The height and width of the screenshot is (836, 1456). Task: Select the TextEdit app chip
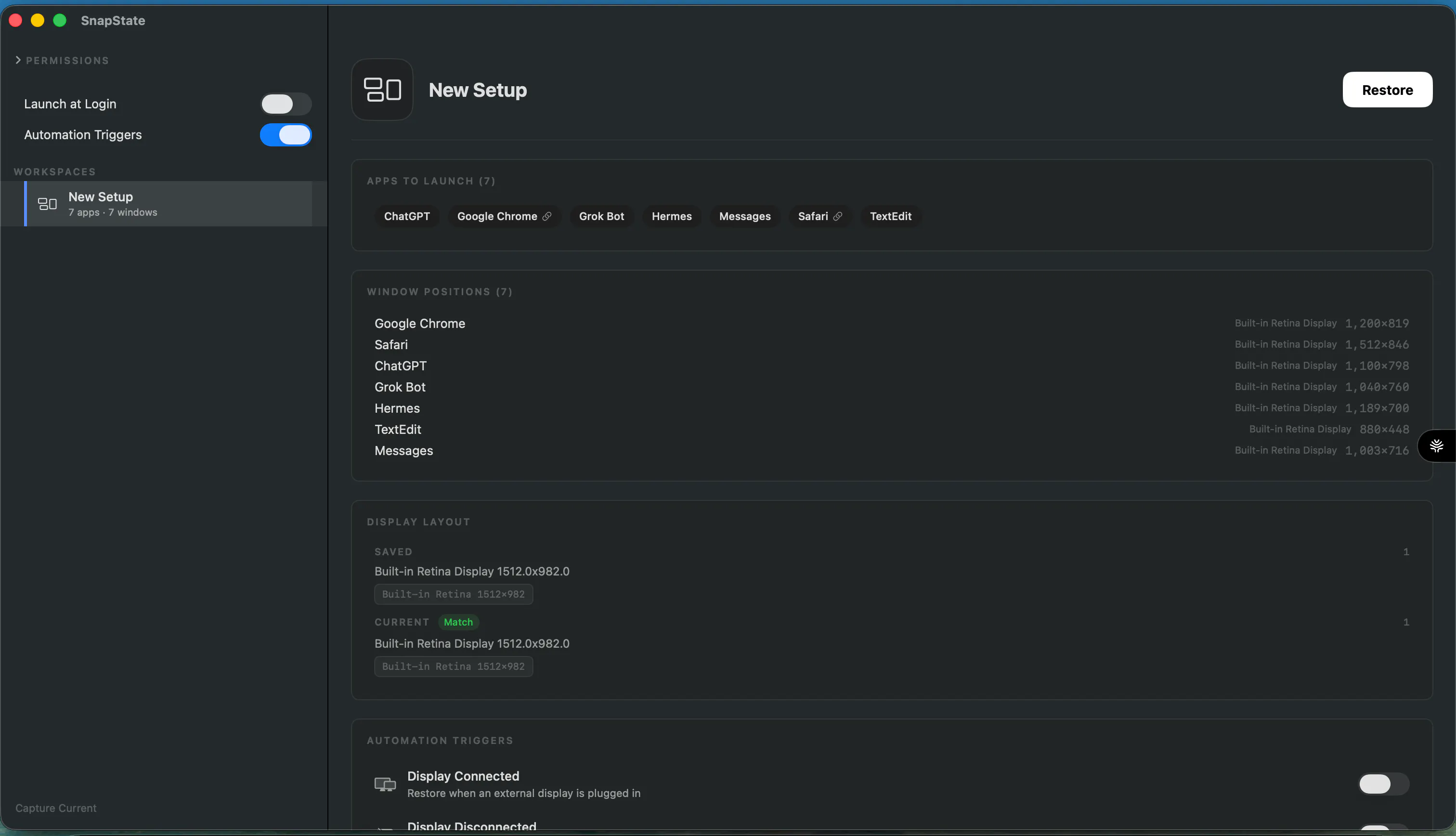[891, 217]
